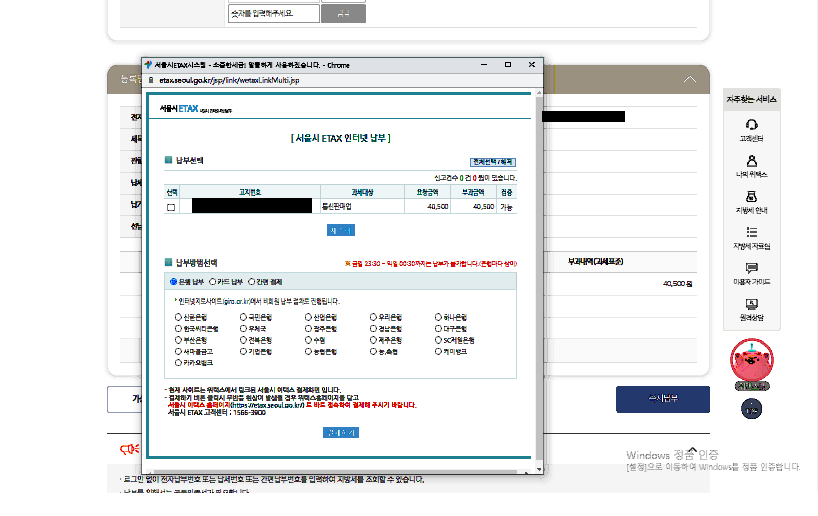Image resolution: width=818 pixels, height=516 pixels.
Task: Open 원격상담 monitor icon
Action: (751, 304)
